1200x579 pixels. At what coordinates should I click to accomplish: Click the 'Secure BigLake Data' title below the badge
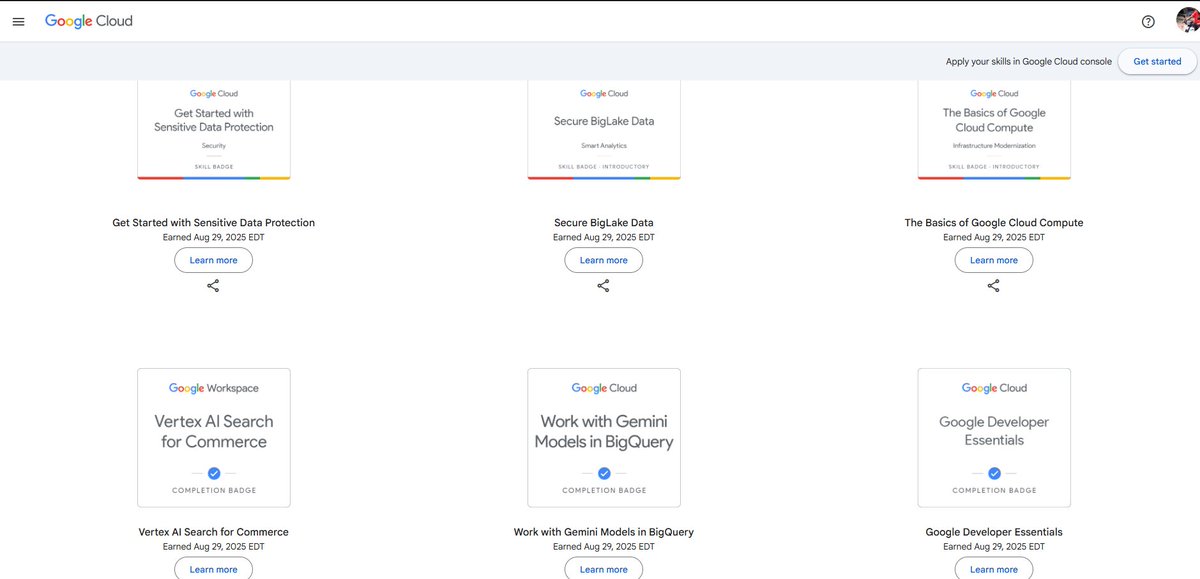pyautogui.click(x=604, y=223)
